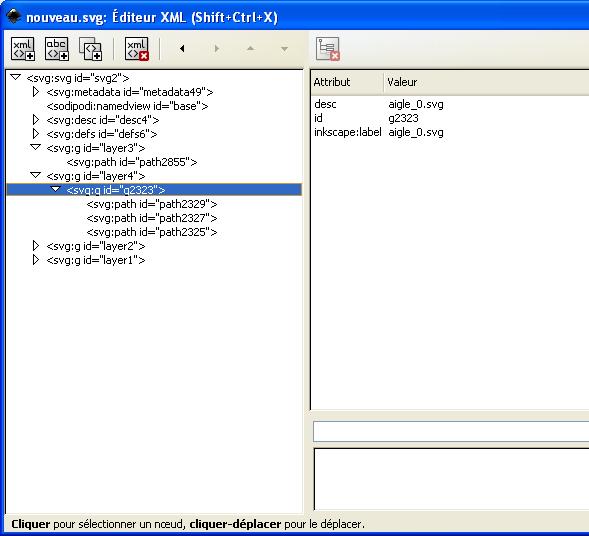Screen dimensions: 589x536
Task: Expand the svg:metadata node
Action: [36, 92]
